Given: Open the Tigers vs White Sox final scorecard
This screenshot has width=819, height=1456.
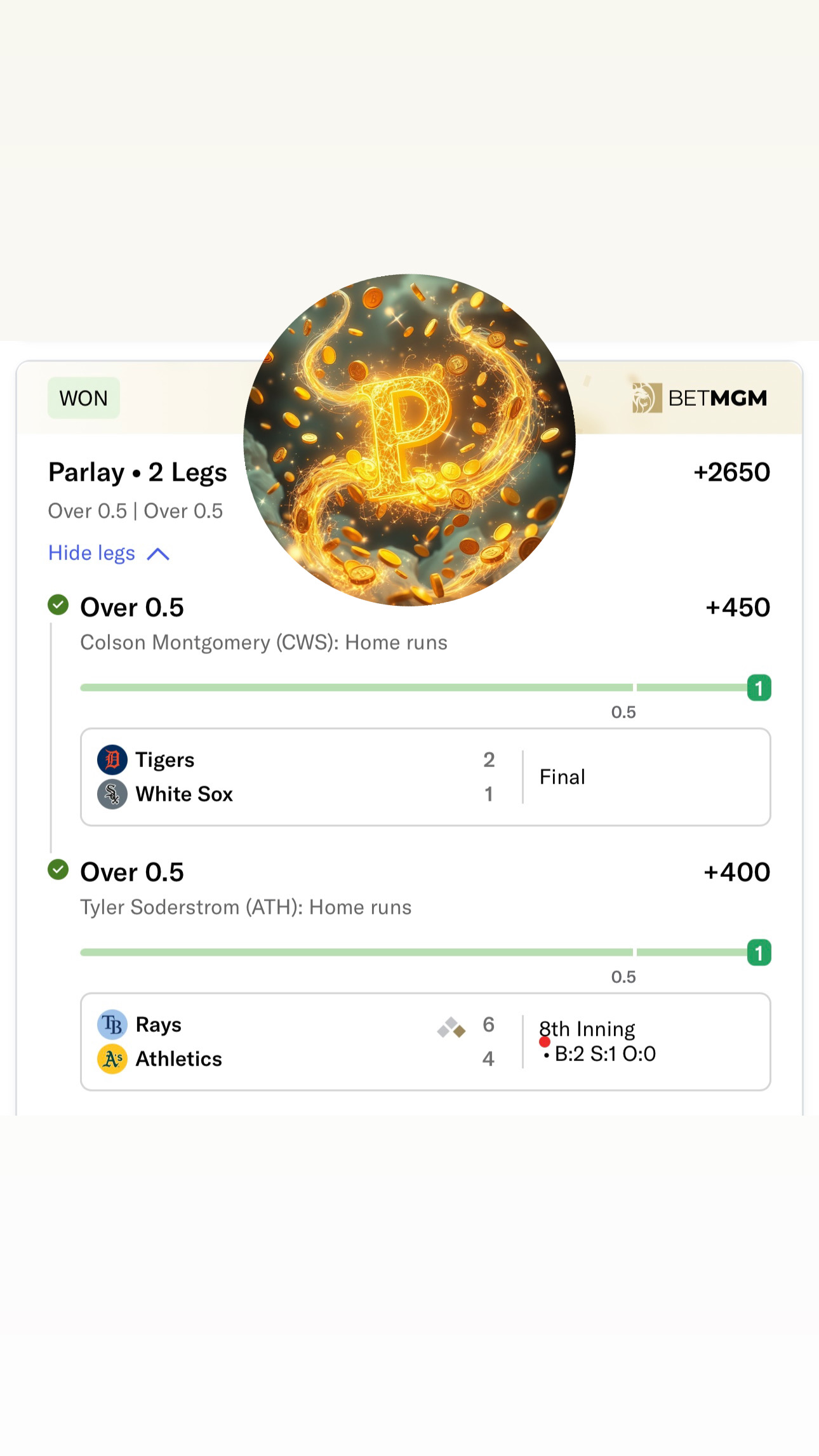Looking at the screenshot, I should tap(425, 777).
